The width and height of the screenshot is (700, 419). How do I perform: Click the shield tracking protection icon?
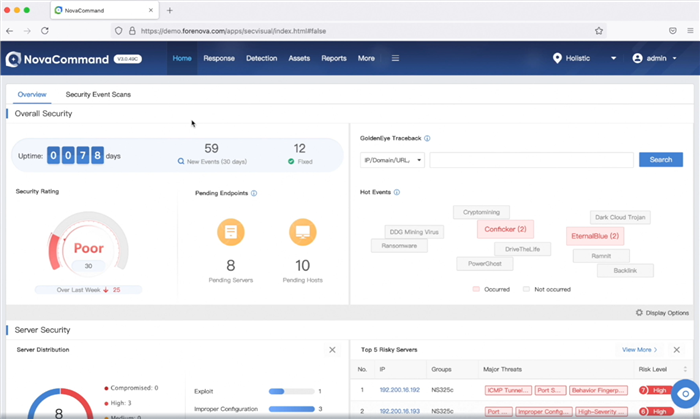[118, 31]
